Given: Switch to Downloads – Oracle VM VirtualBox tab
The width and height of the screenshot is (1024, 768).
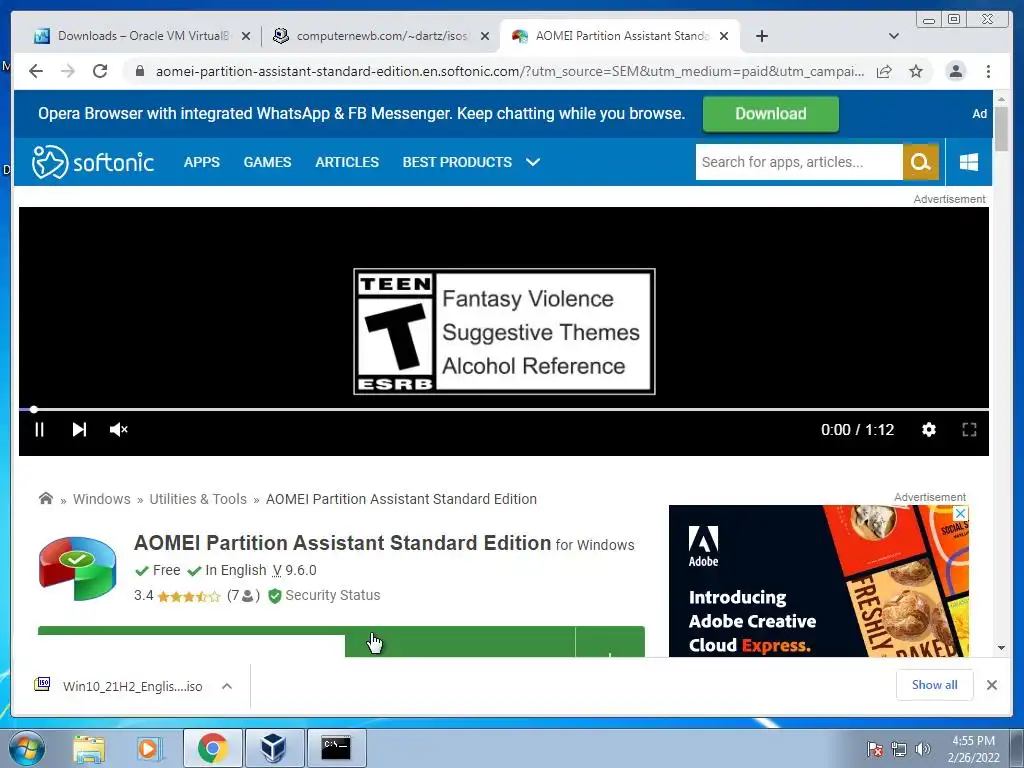Looking at the screenshot, I should click(134, 36).
